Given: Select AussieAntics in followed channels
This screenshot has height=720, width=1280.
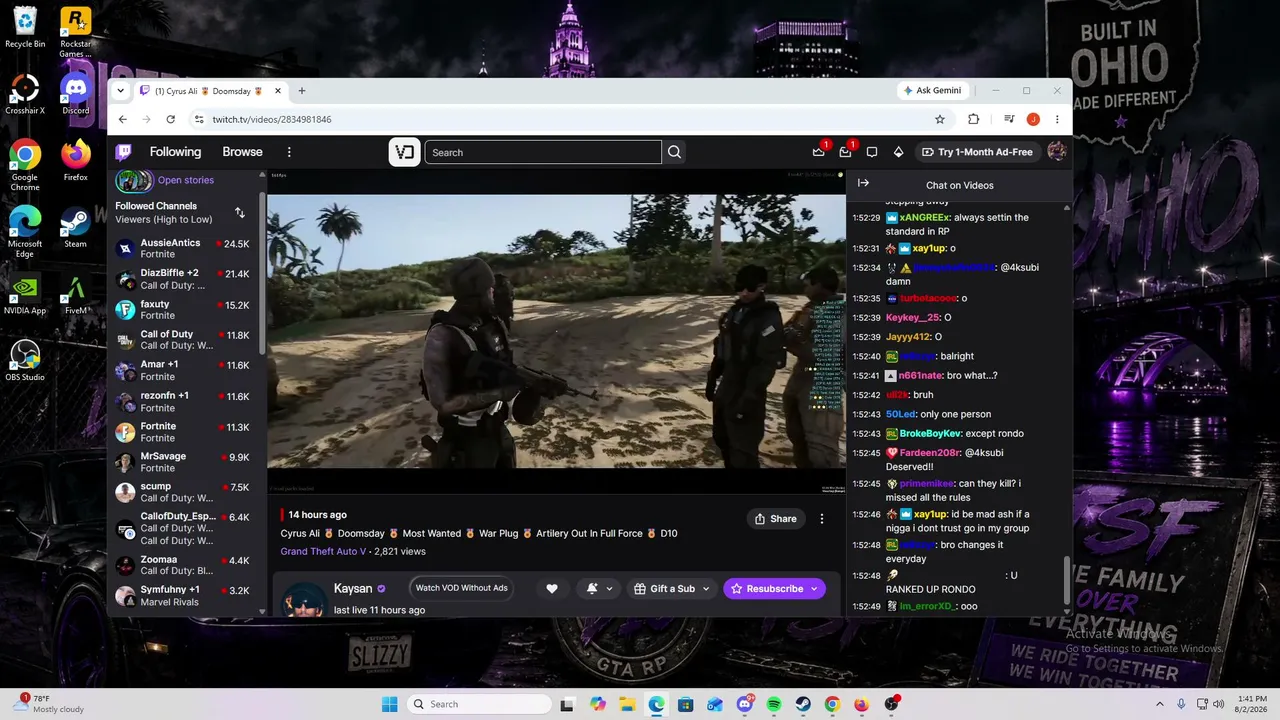Looking at the screenshot, I should [x=184, y=248].
